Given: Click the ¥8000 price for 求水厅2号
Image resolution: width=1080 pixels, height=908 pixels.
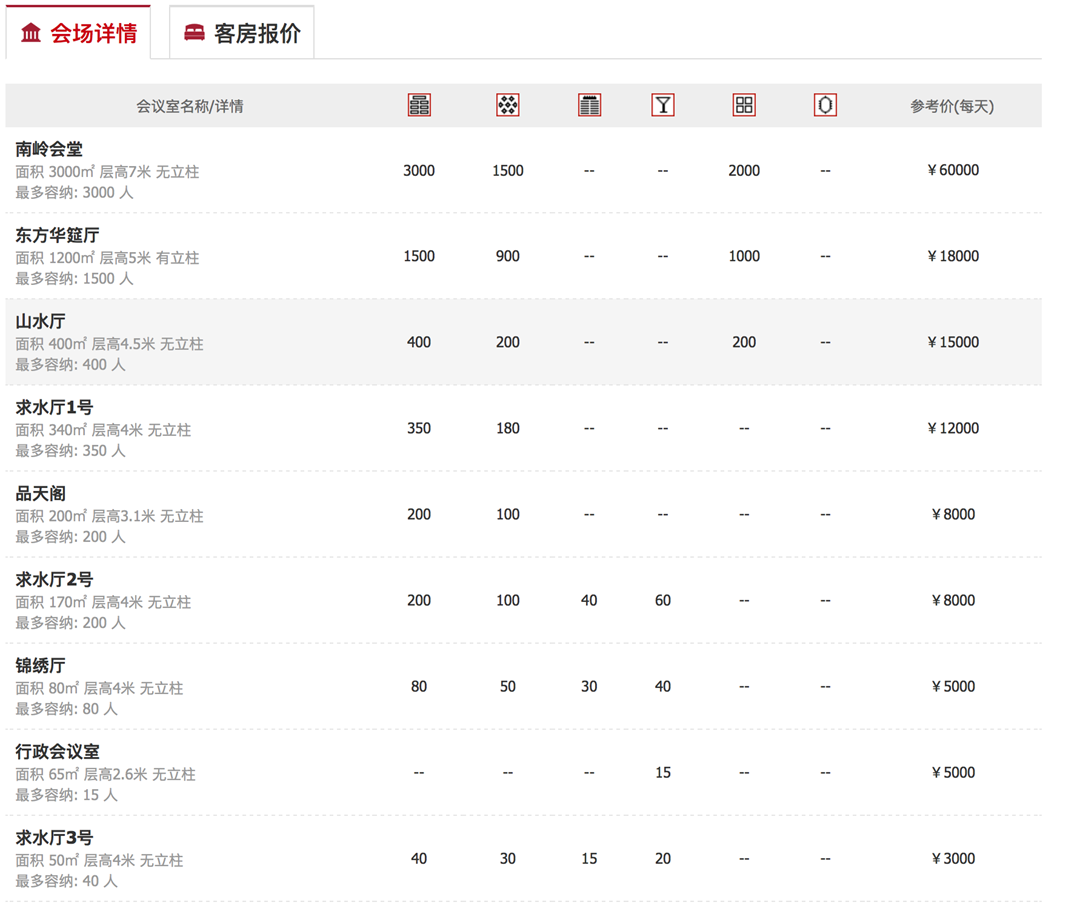Looking at the screenshot, I should tap(953, 601).
